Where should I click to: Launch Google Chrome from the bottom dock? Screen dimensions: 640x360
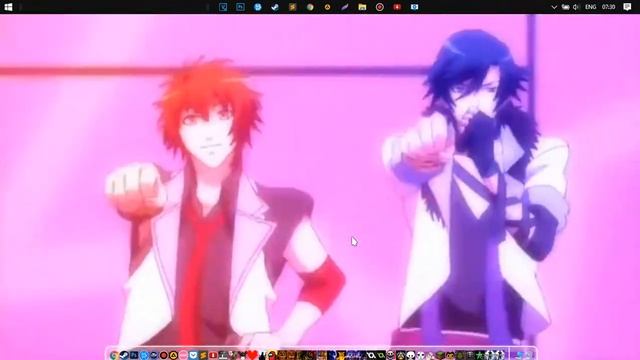(x=114, y=355)
